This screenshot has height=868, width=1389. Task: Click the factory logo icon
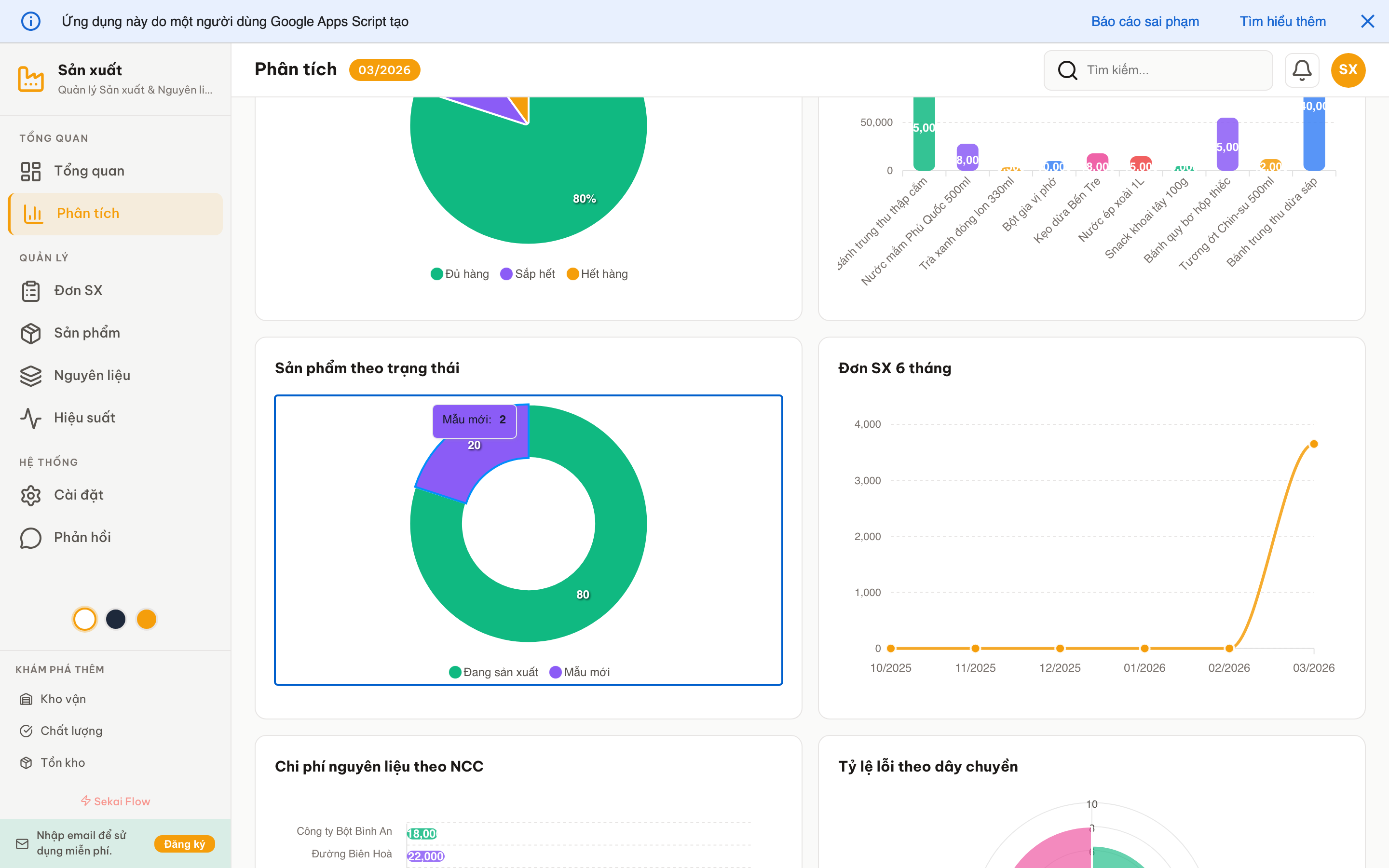pyautogui.click(x=31, y=79)
